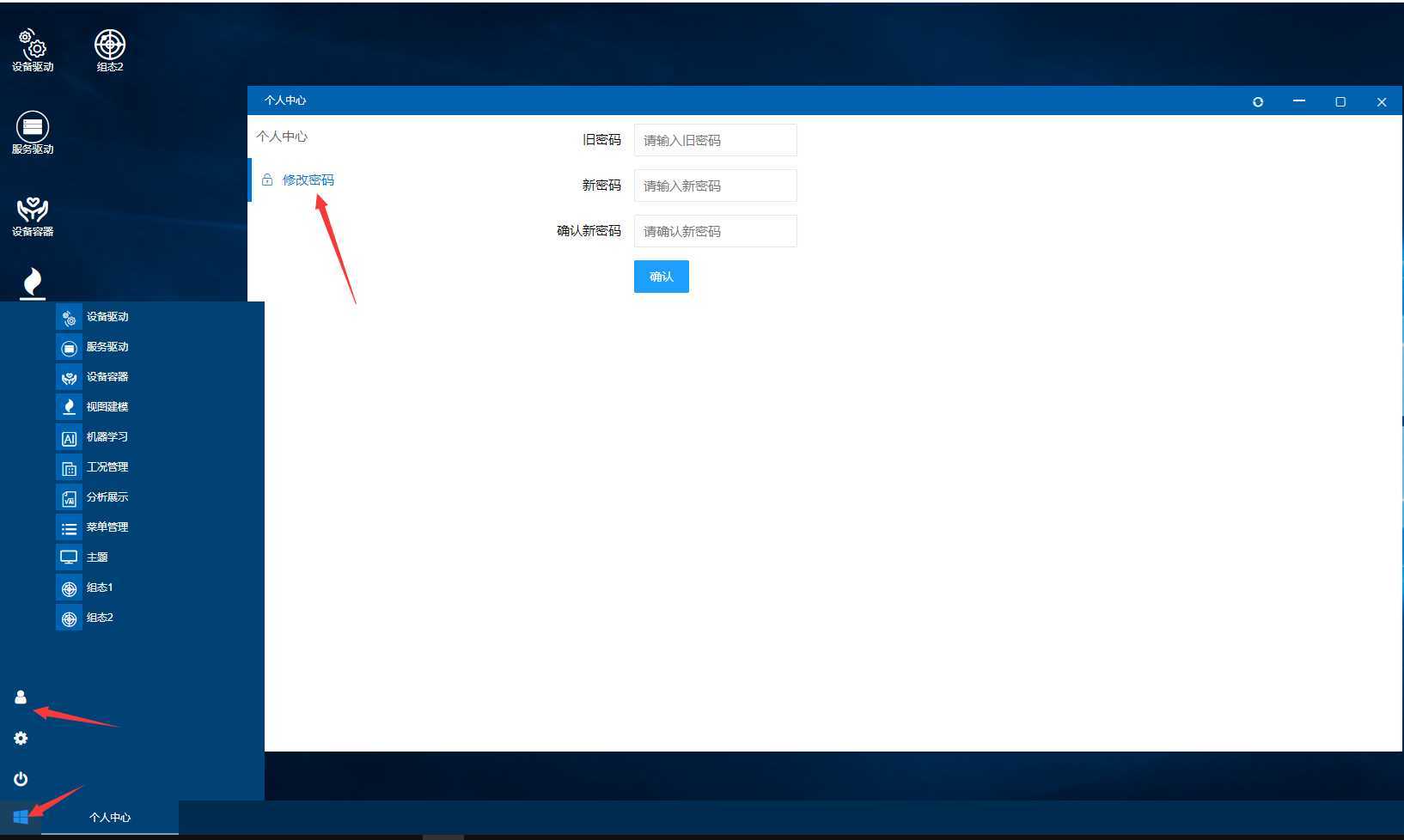Click 分析展示 icon in start menu
1404x840 pixels.
point(69,497)
